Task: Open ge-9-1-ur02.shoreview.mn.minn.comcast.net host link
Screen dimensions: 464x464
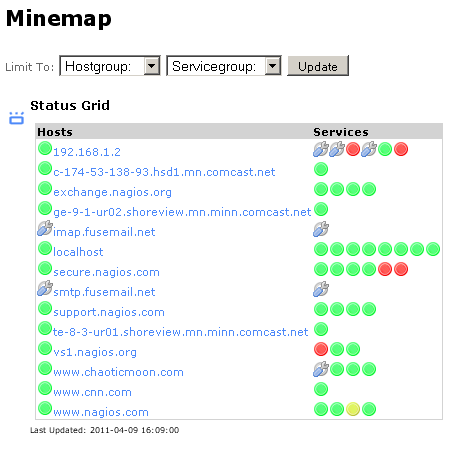Action: (x=182, y=212)
